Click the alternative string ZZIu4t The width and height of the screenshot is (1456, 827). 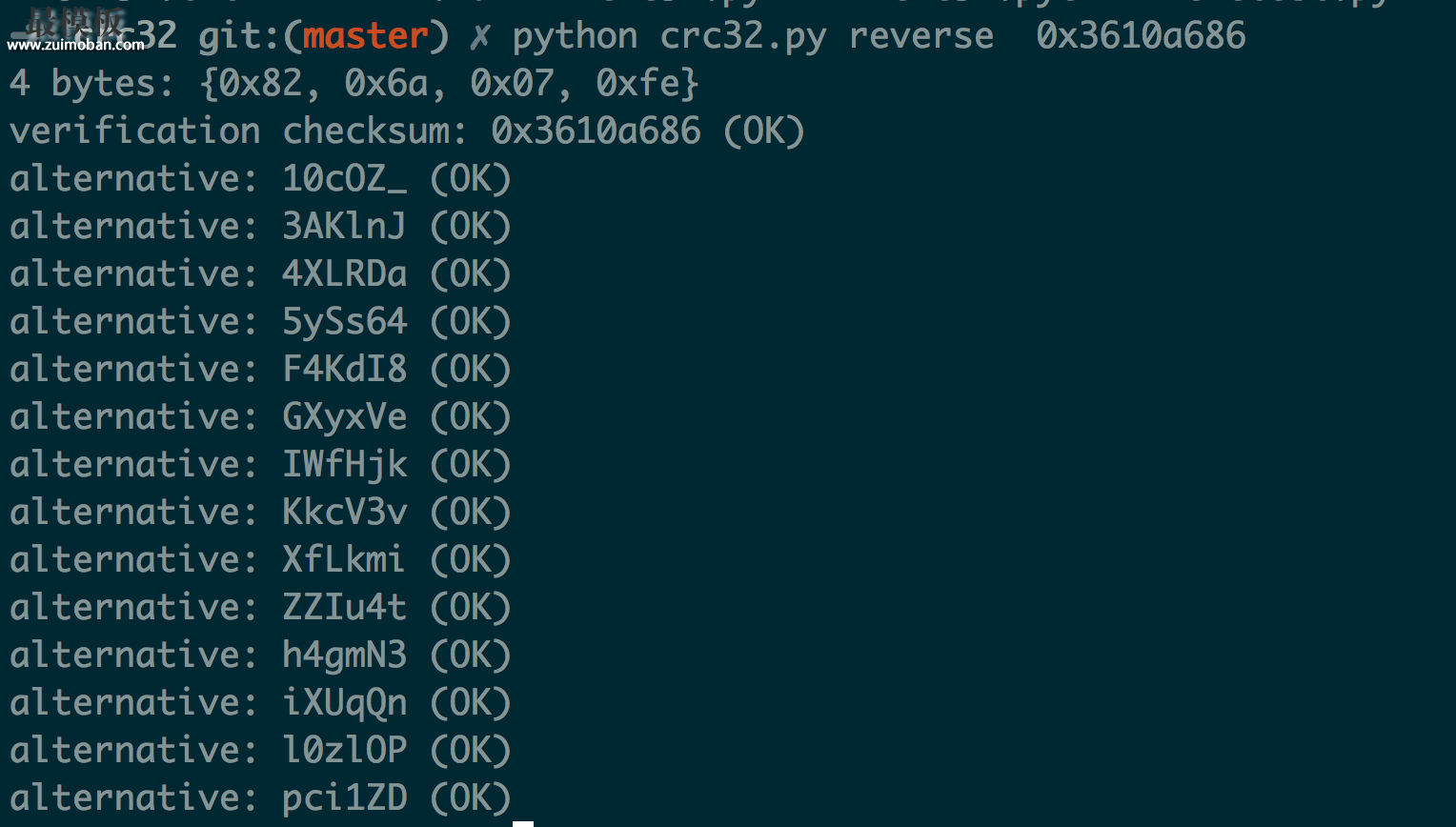(344, 608)
